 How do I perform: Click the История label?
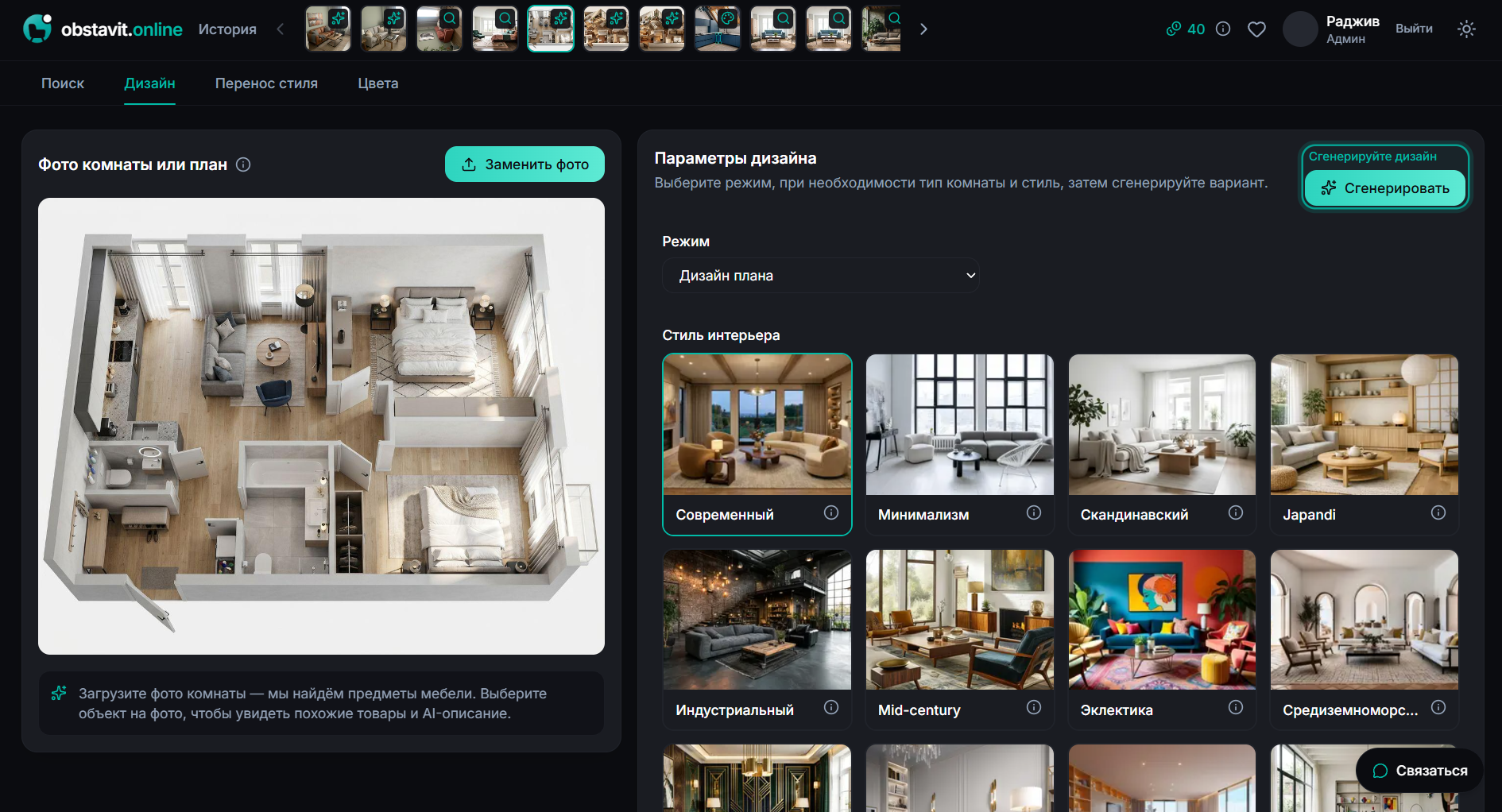(x=227, y=29)
